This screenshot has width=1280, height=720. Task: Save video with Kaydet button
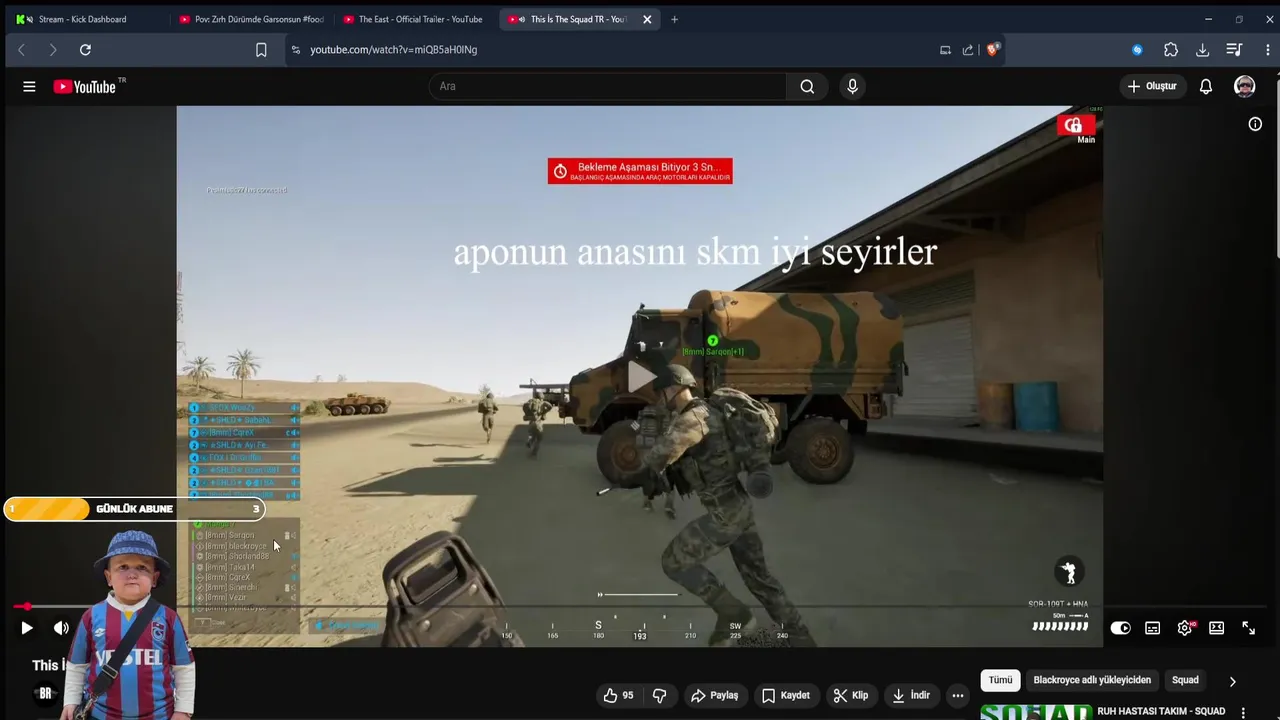(x=786, y=695)
